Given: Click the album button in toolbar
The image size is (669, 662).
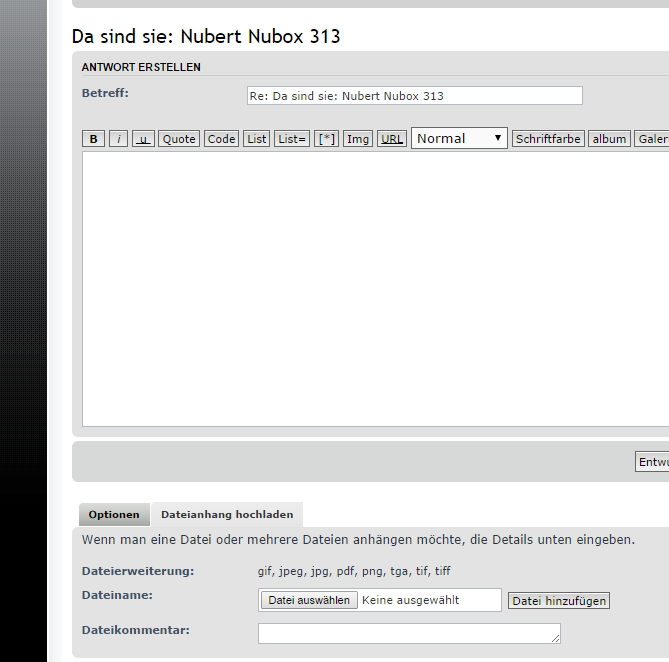Looking at the screenshot, I should click(609, 139).
